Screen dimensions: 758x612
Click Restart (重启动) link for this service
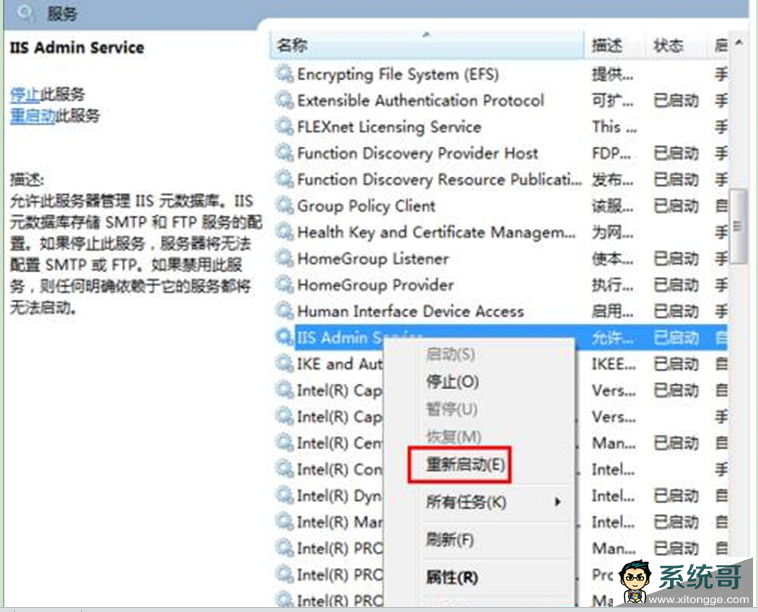32,116
